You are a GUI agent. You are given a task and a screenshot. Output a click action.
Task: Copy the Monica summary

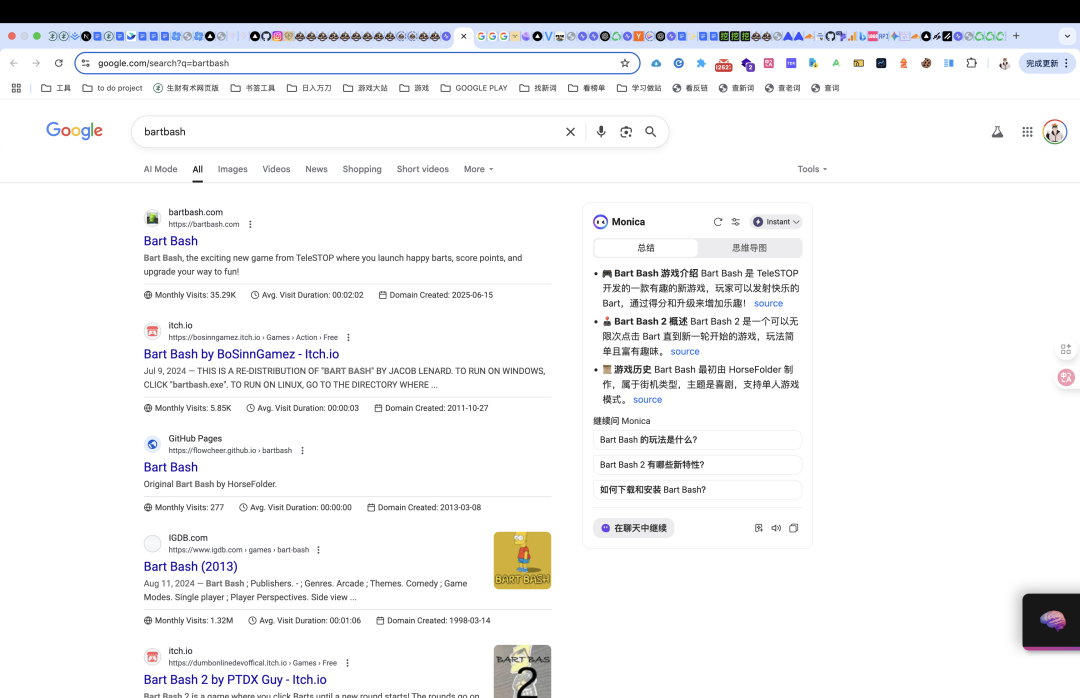coord(793,528)
